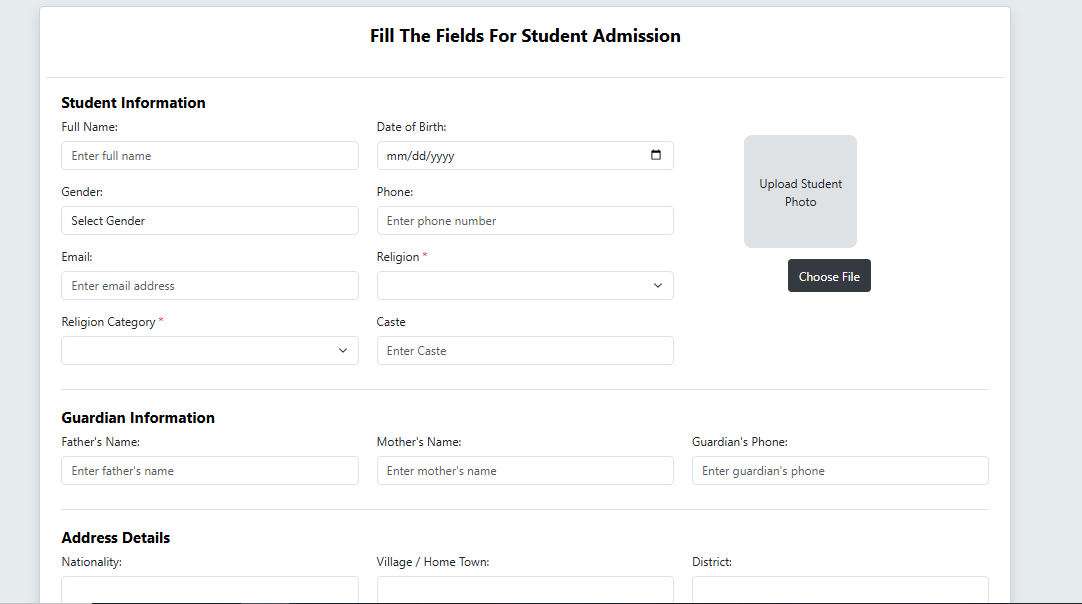Click the Enter Caste text field
Viewport: 1082px width, 604px height.
(525, 351)
